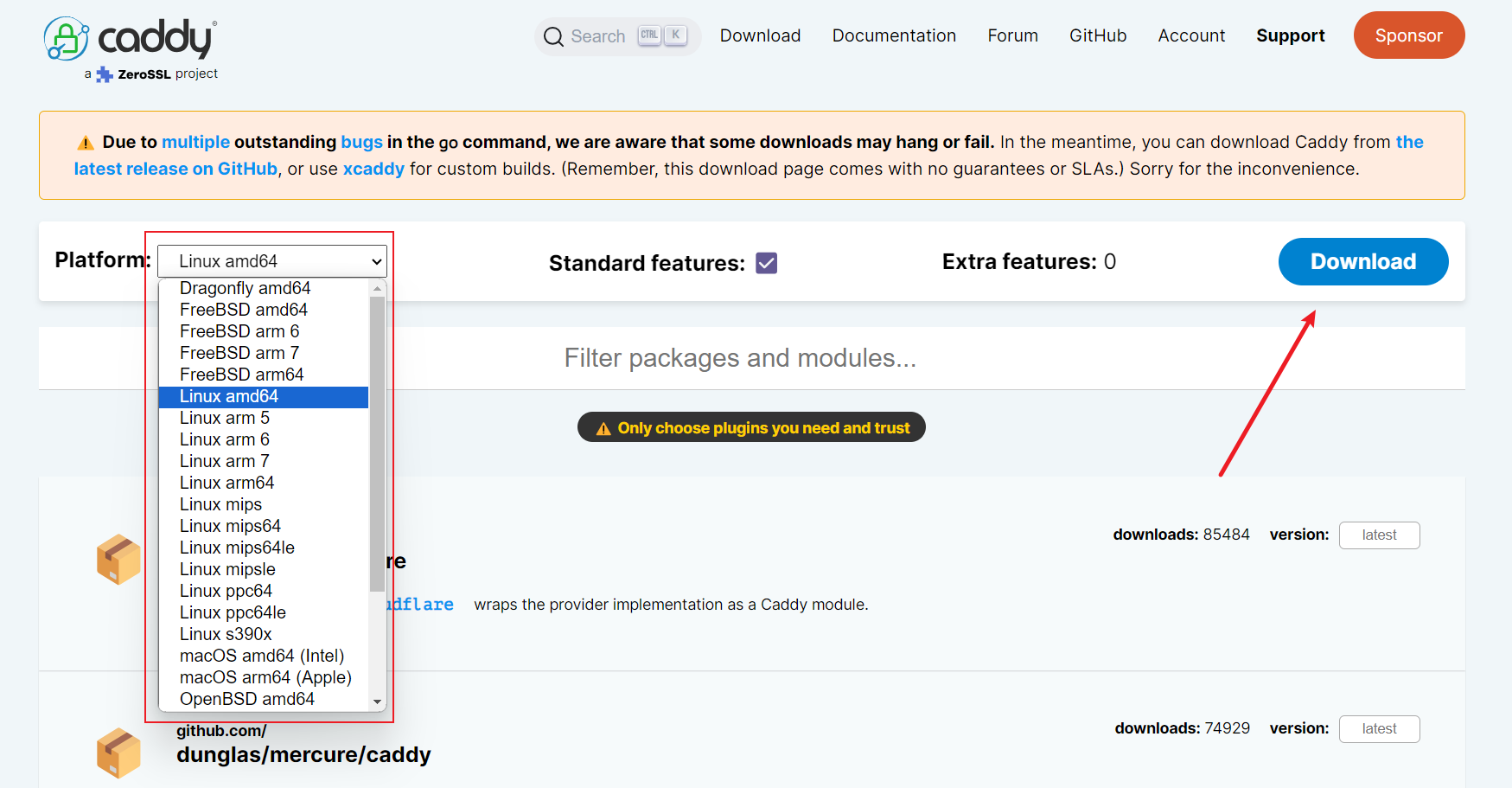Viewport: 1512px width, 788px height.
Task: Click the warning icon in the plugins trust notice
Action: tap(603, 428)
